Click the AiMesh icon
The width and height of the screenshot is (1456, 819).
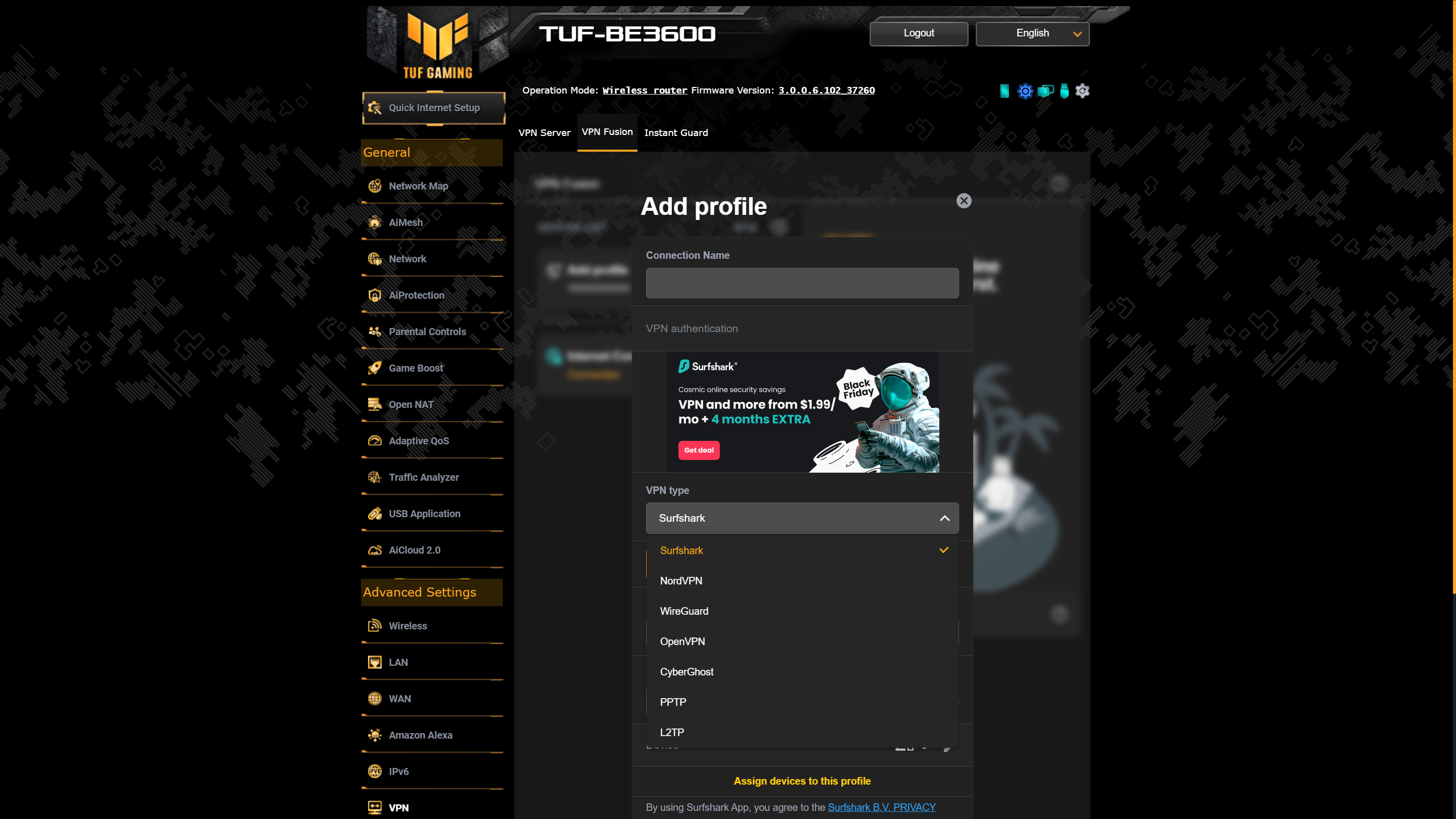pyautogui.click(x=375, y=222)
